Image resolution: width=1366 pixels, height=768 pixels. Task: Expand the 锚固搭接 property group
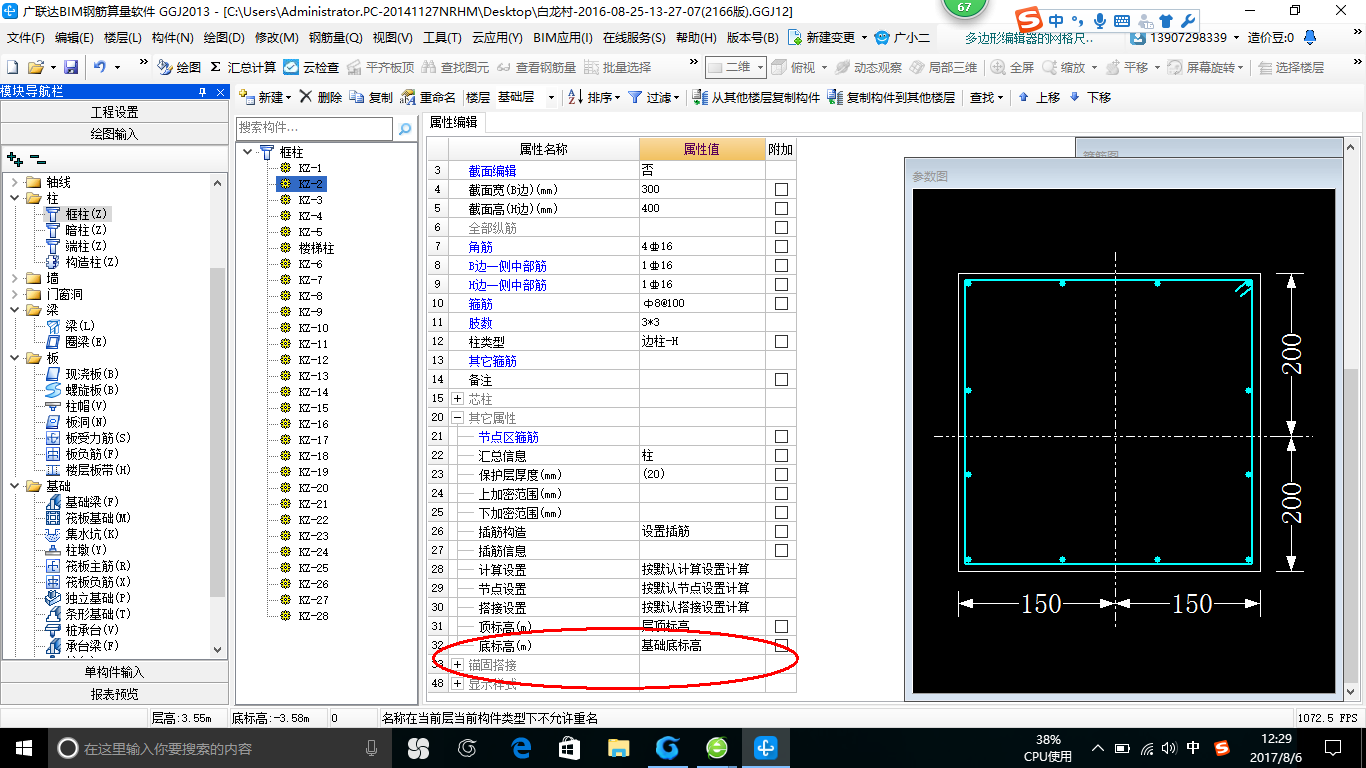[x=458, y=665]
